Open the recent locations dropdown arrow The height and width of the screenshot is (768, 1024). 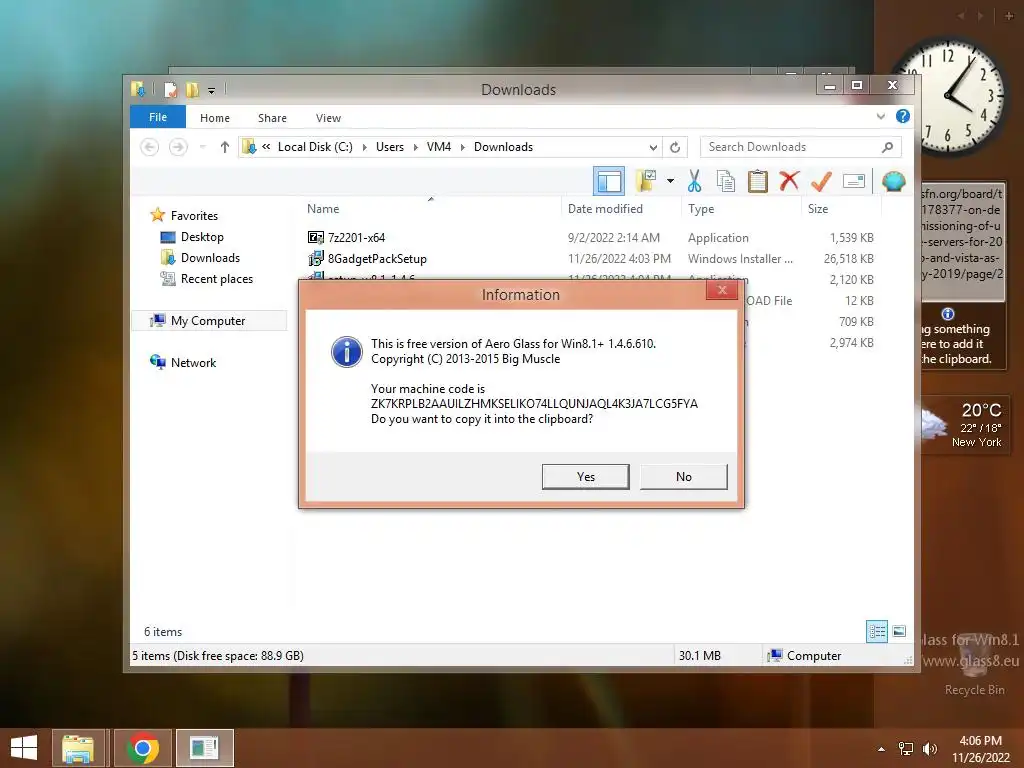click(202, 147)
